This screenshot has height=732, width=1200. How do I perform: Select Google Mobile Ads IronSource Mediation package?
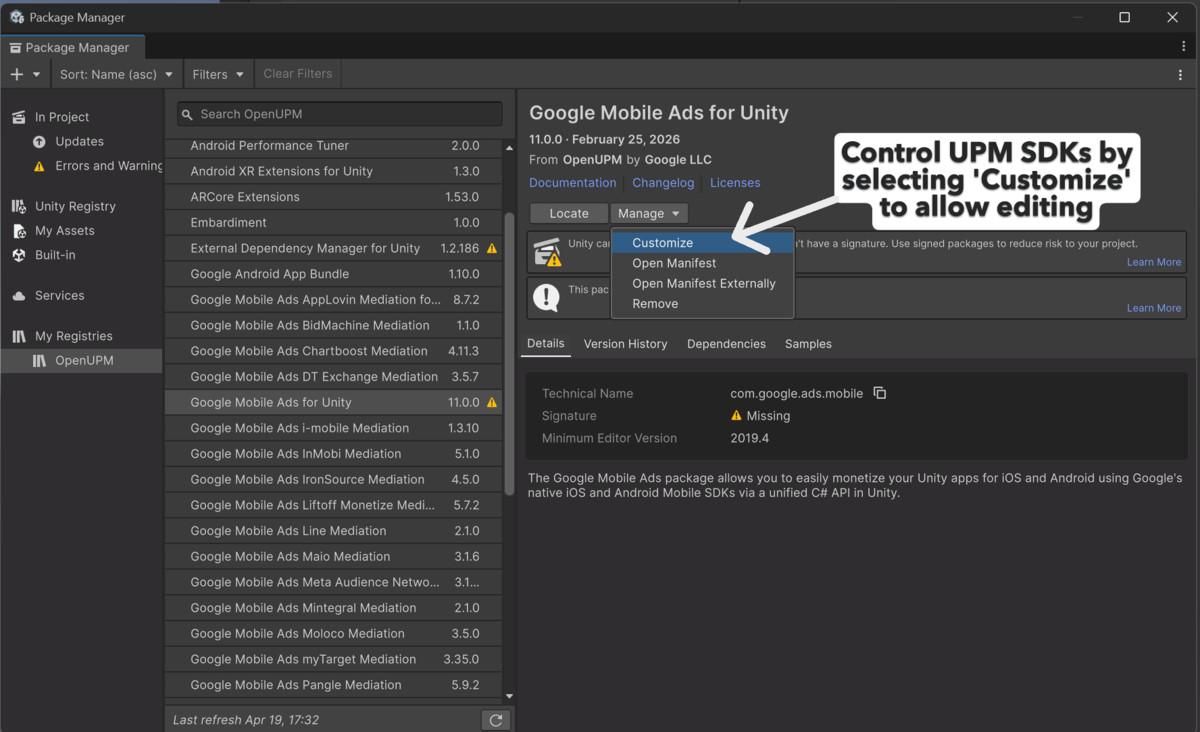334,480
